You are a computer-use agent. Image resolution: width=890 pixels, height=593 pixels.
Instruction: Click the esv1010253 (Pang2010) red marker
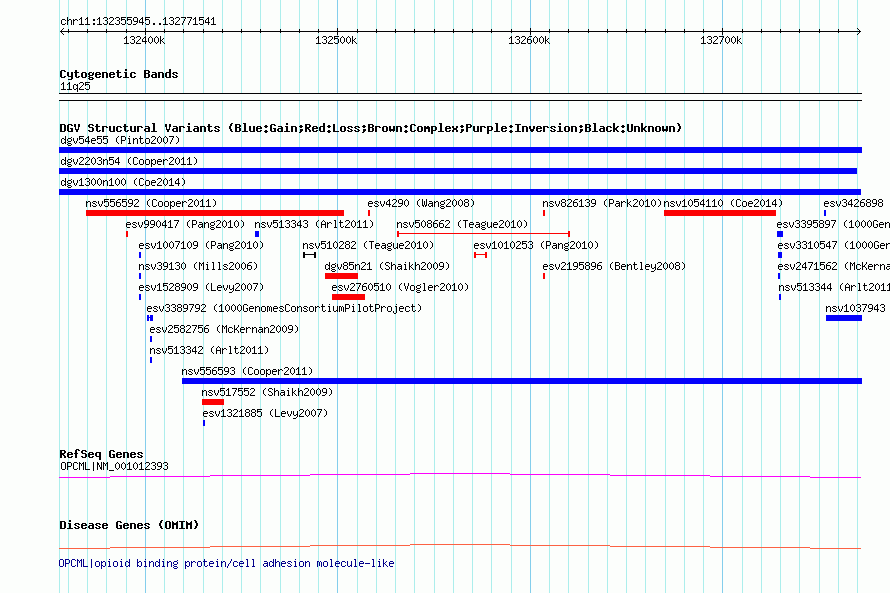point(480,255)
